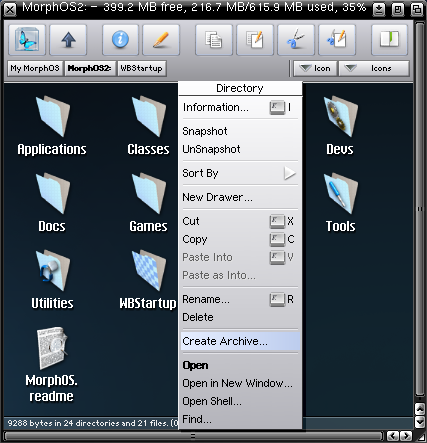This screenshot has width=427, height=443.
Task: Choose Open Shell... menu entry
Action: pyautogui.click(x=240, y=401)
